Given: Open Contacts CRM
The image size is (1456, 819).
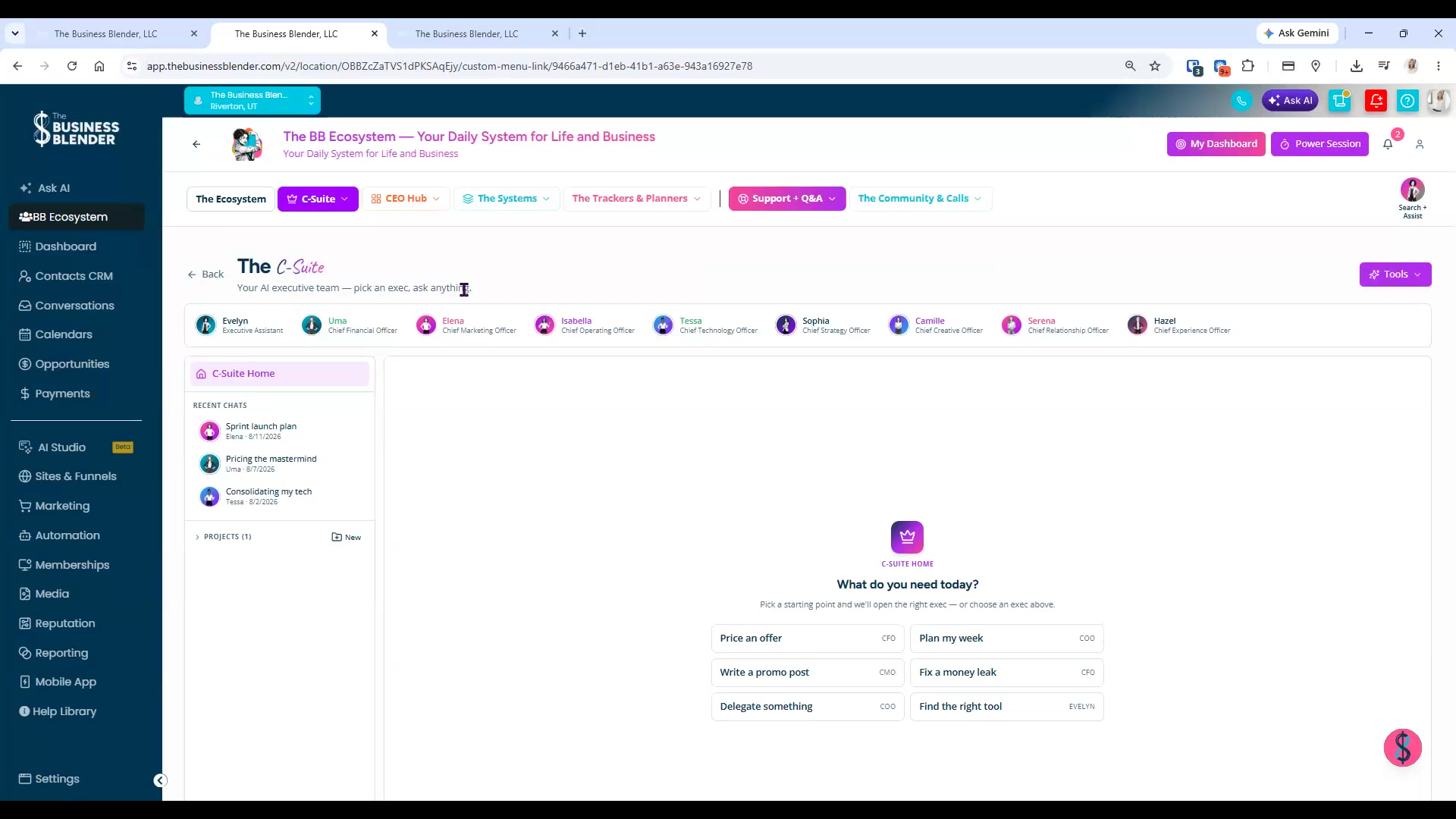Looking at the screenshot, I should [74, 276].
